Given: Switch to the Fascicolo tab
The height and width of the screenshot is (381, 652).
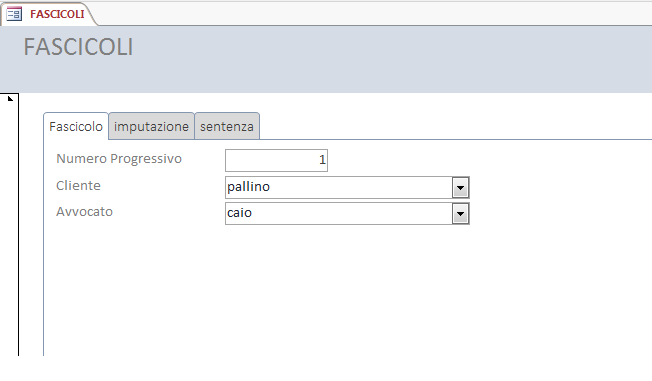Looking at the screenshot, I should coord(76,126).
